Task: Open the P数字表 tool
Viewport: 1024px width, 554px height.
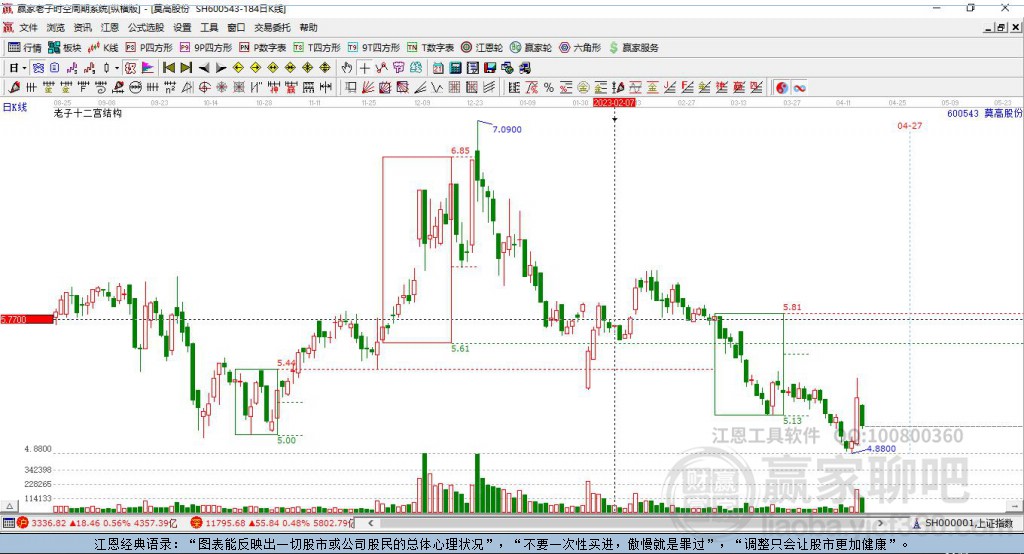Action: tap(263, 48)
